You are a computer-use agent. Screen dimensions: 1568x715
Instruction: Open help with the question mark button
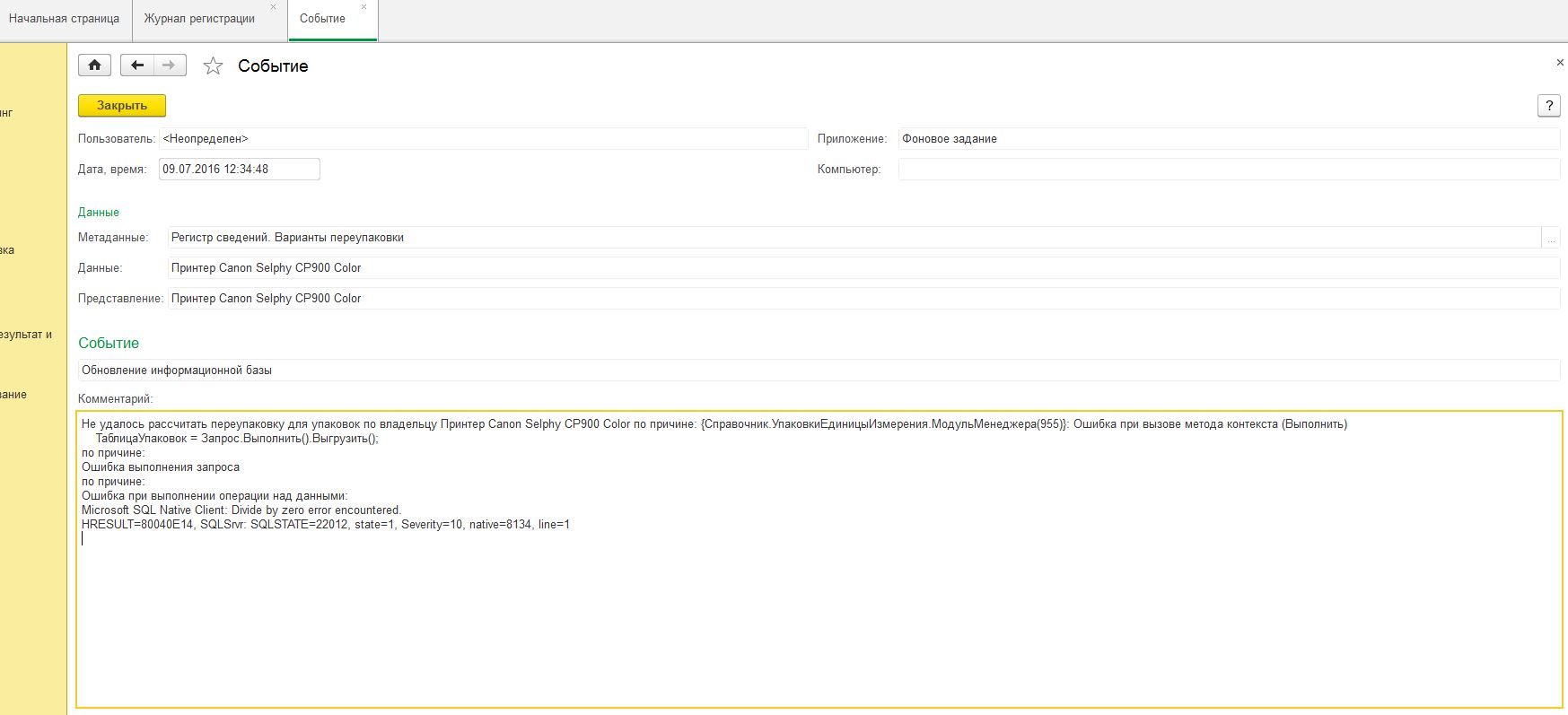click(x=1548, y=106)
